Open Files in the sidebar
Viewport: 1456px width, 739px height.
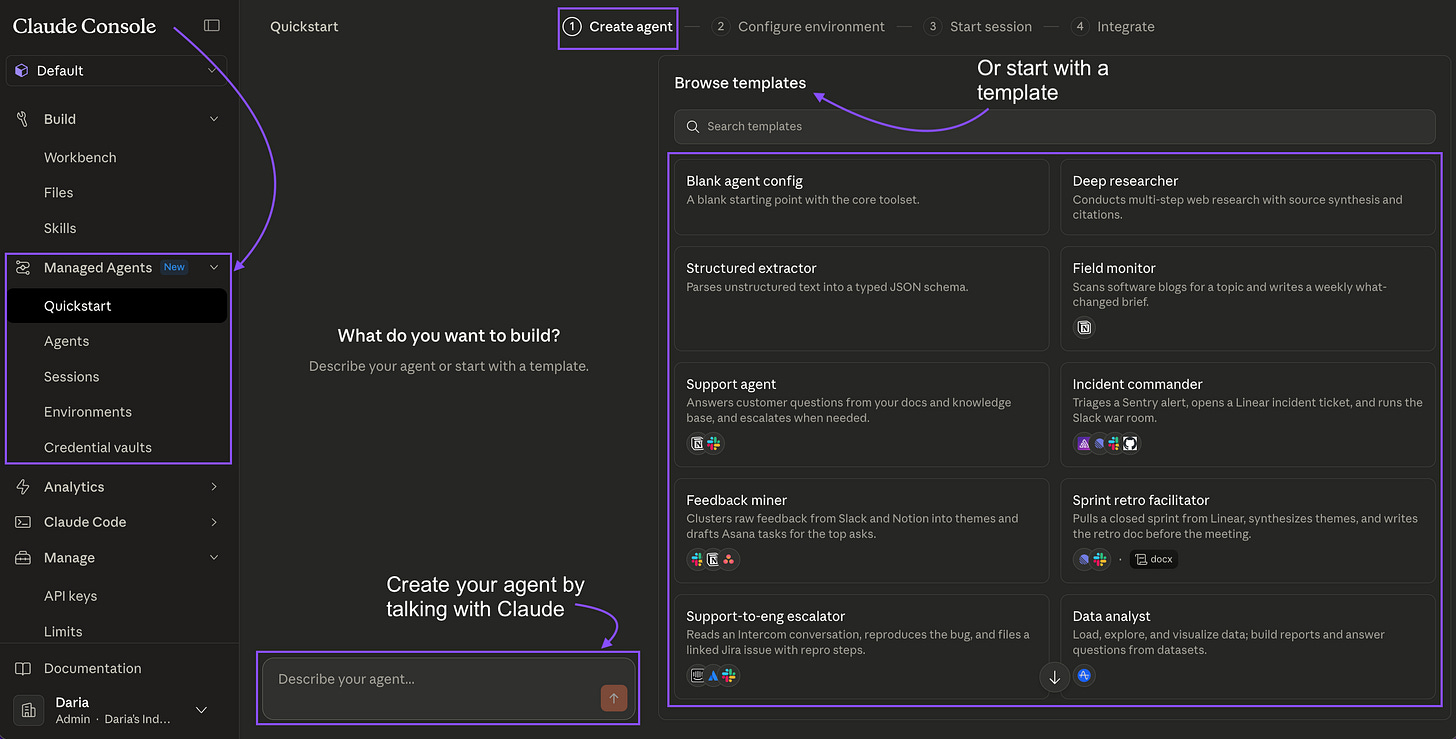(x=58, y=193)
